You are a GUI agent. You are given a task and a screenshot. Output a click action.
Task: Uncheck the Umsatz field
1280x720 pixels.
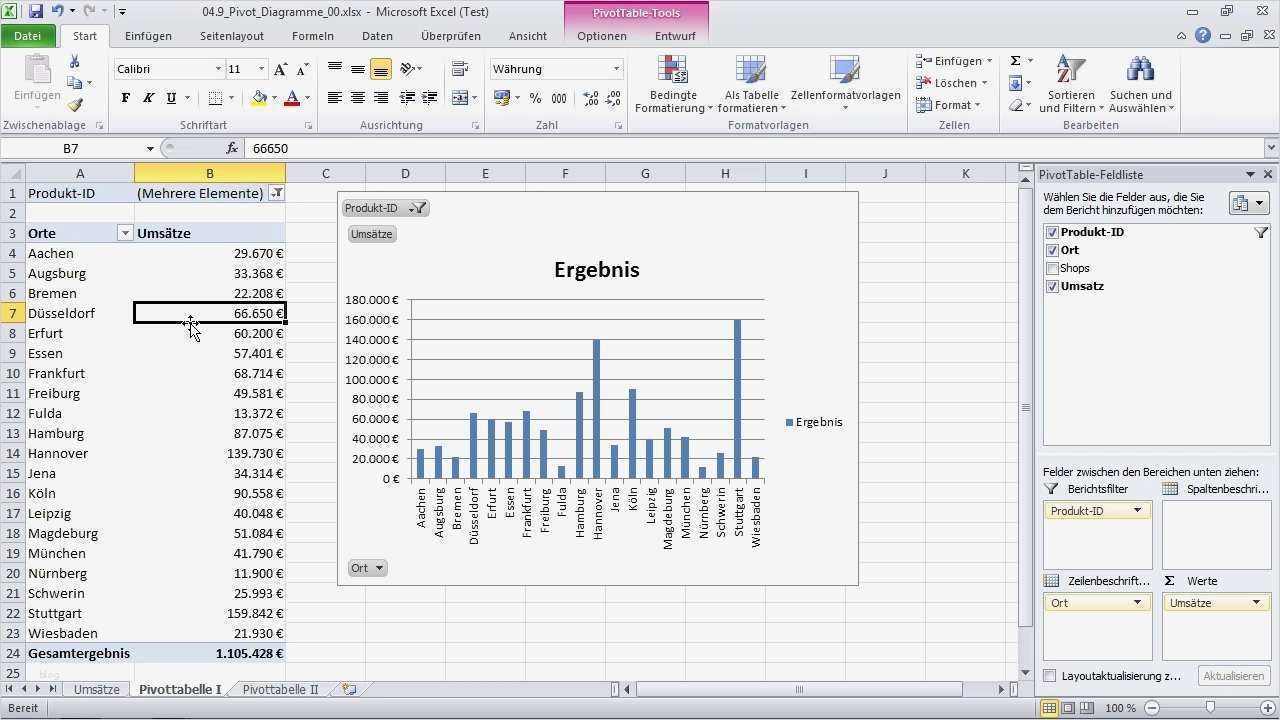(1051, 286)
